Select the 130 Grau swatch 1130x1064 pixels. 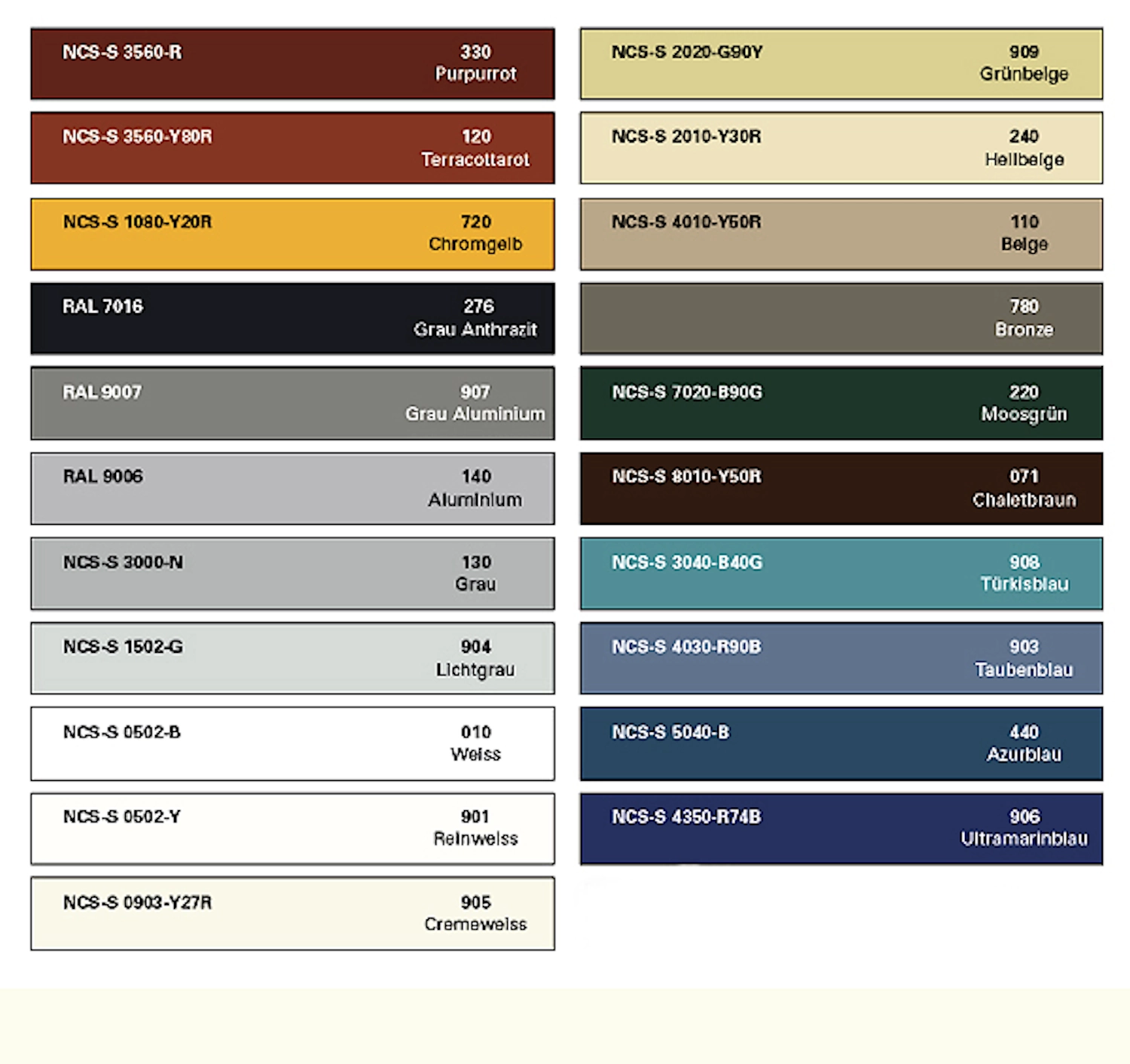click(x=292, y=574)
